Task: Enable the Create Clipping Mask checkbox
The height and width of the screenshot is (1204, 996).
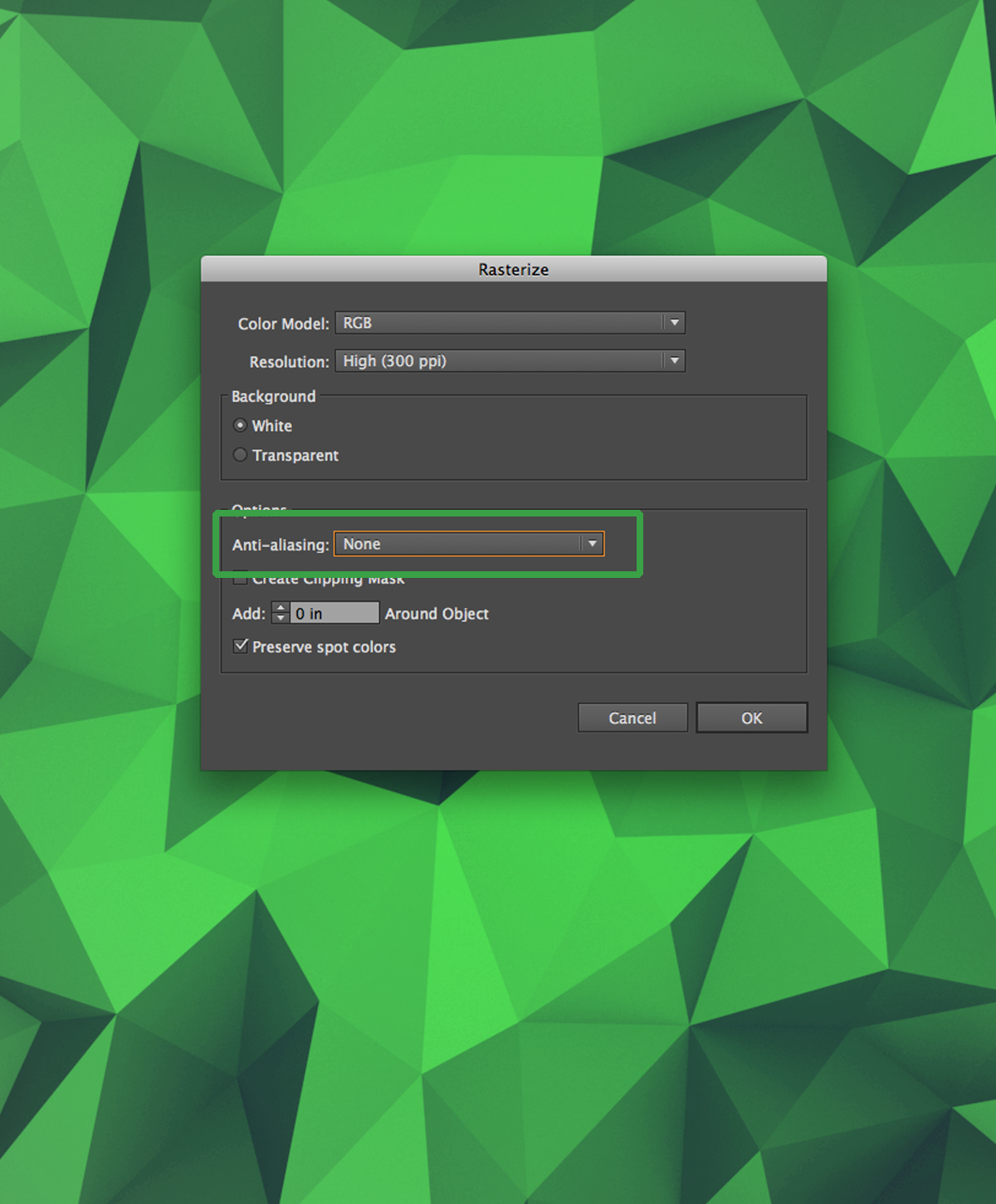Action: pyautogui.click(x=241, y=579)
